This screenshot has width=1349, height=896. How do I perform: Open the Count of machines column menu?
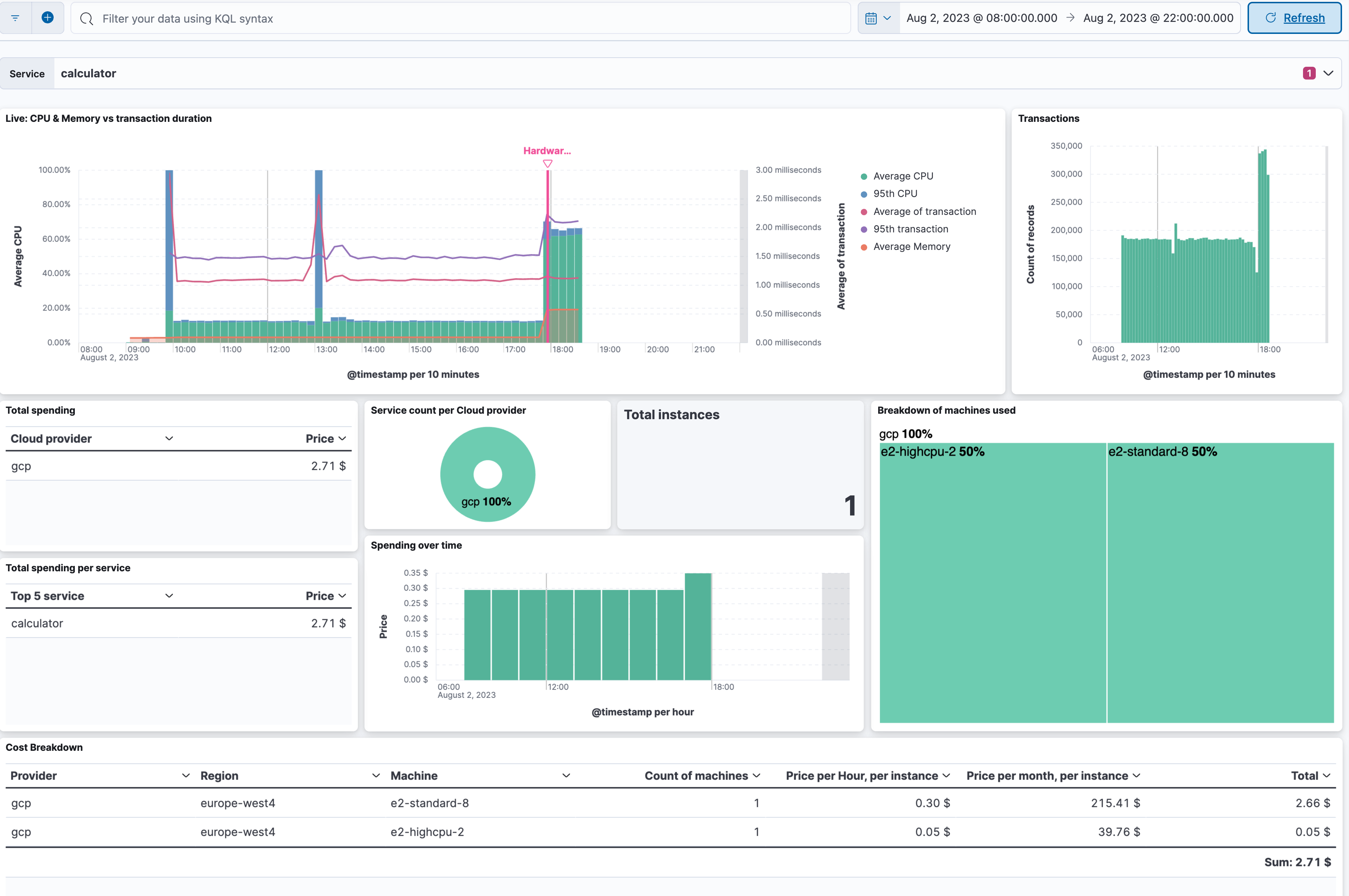757,776
